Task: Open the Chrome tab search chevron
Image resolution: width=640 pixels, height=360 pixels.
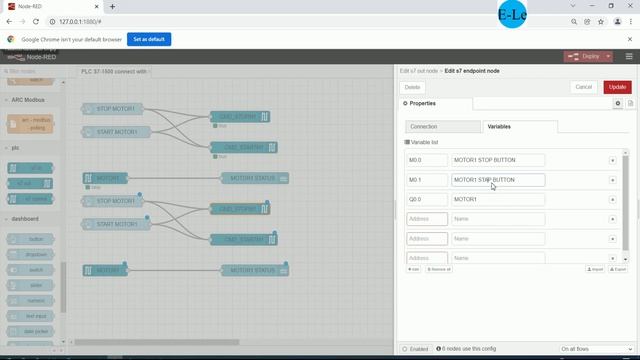Action: click(x=573, y=6)
